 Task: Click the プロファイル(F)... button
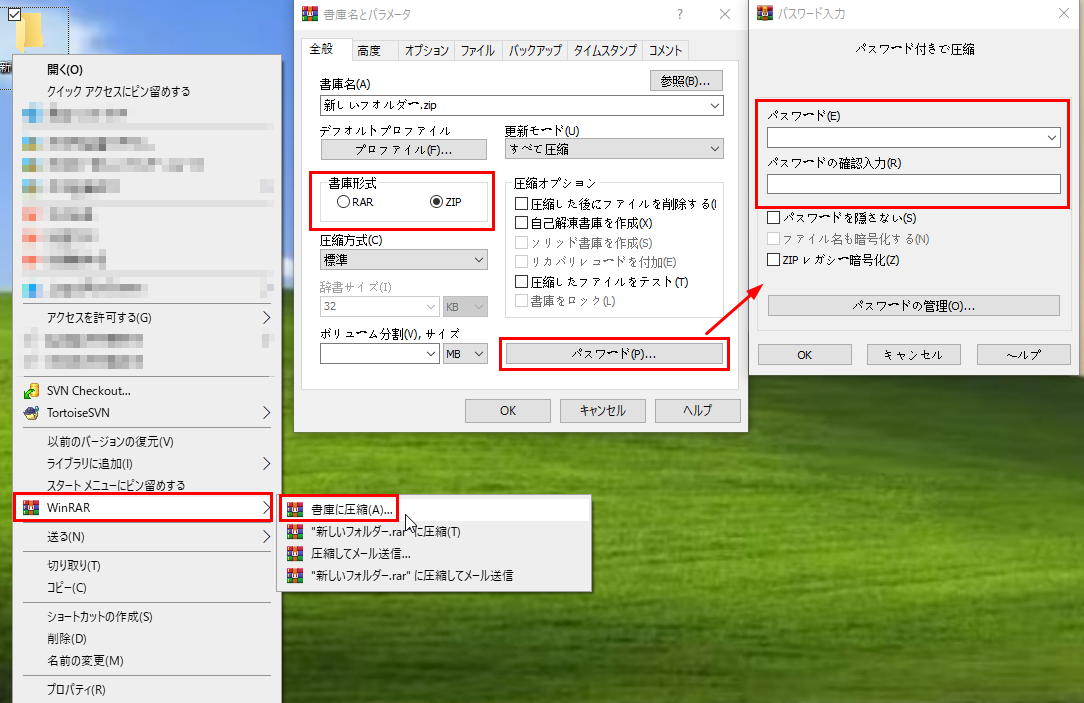click(x=404, y=149)
